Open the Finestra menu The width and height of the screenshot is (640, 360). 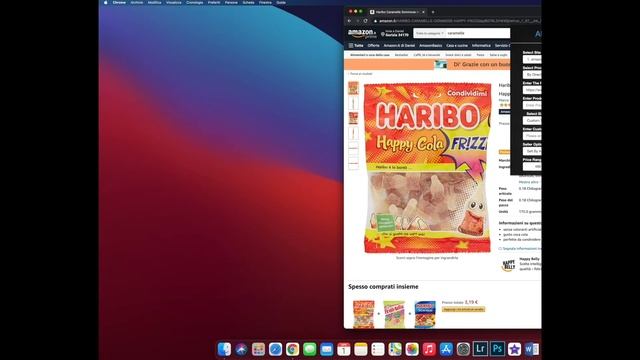(x=265, y=2)
